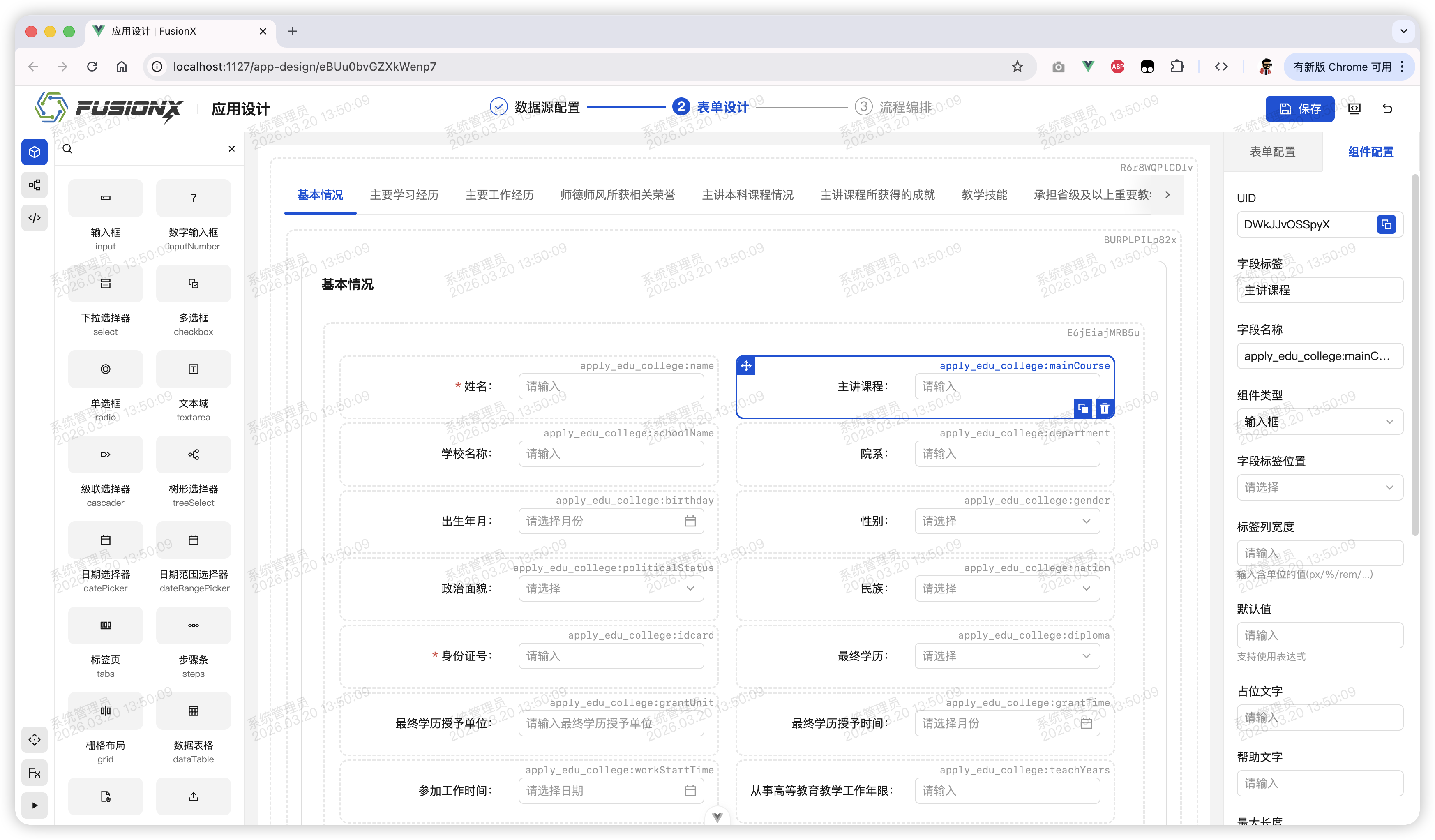Open the 组件类型 dropdown showing 输入框
The width and height of the screenshot is (1435, 840).
point(1320,421)
